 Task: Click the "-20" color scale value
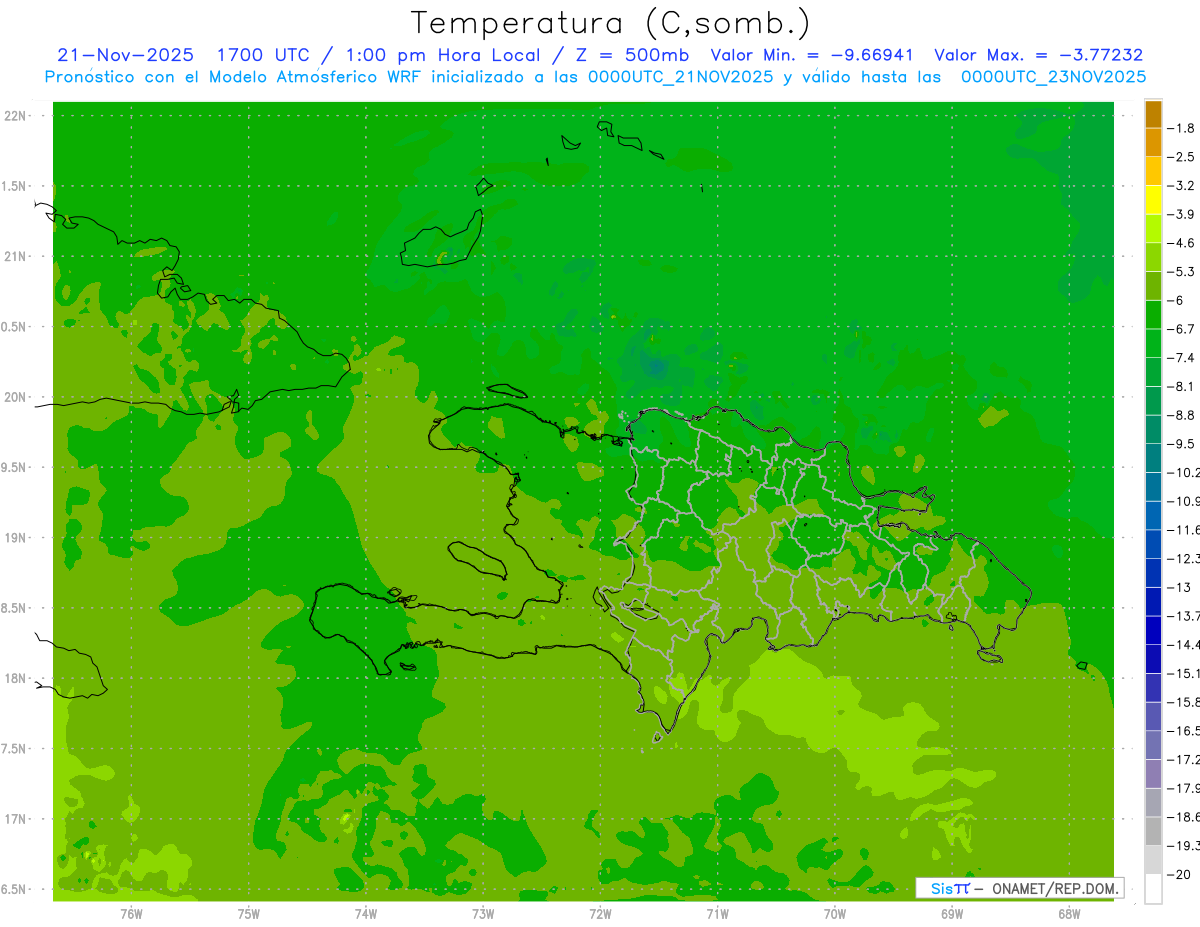tap(1180, 875)
